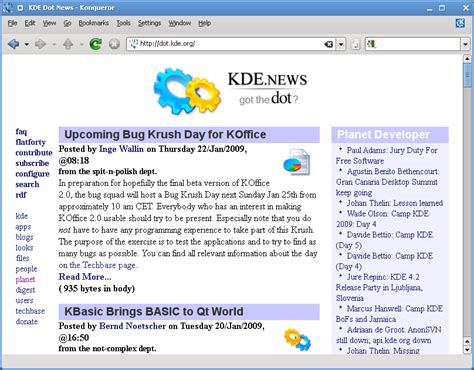The height and width of the screenshot is (370, 474).
Task: Open the users sidebar link
Action: 24,300
